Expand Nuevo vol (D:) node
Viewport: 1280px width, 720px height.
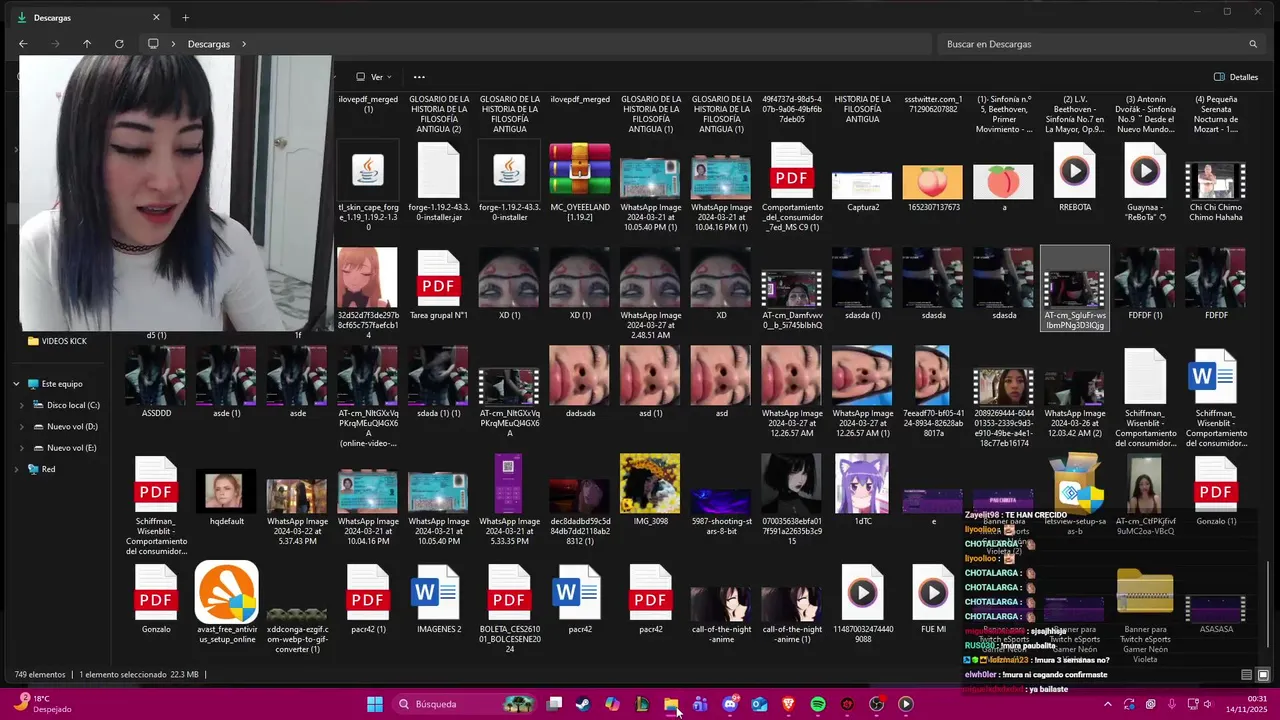pos(22,427)
